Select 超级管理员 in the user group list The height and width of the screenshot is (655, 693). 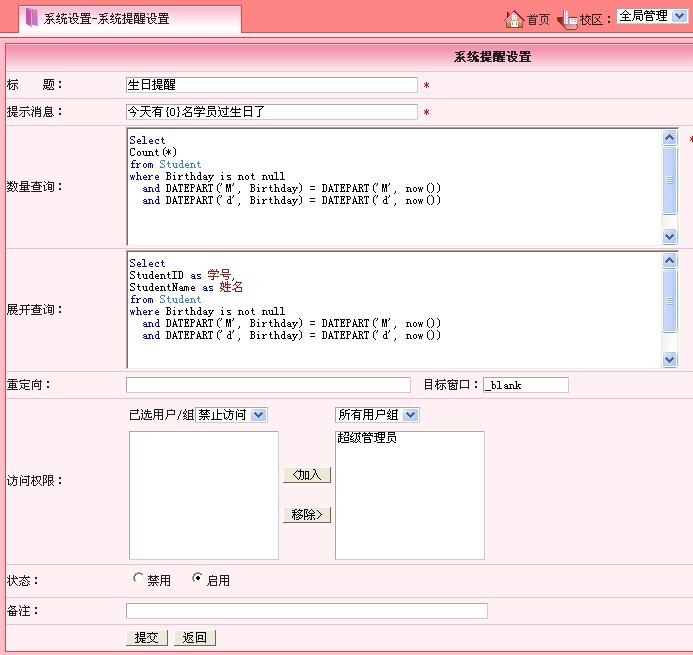click(x=367, y=438)
